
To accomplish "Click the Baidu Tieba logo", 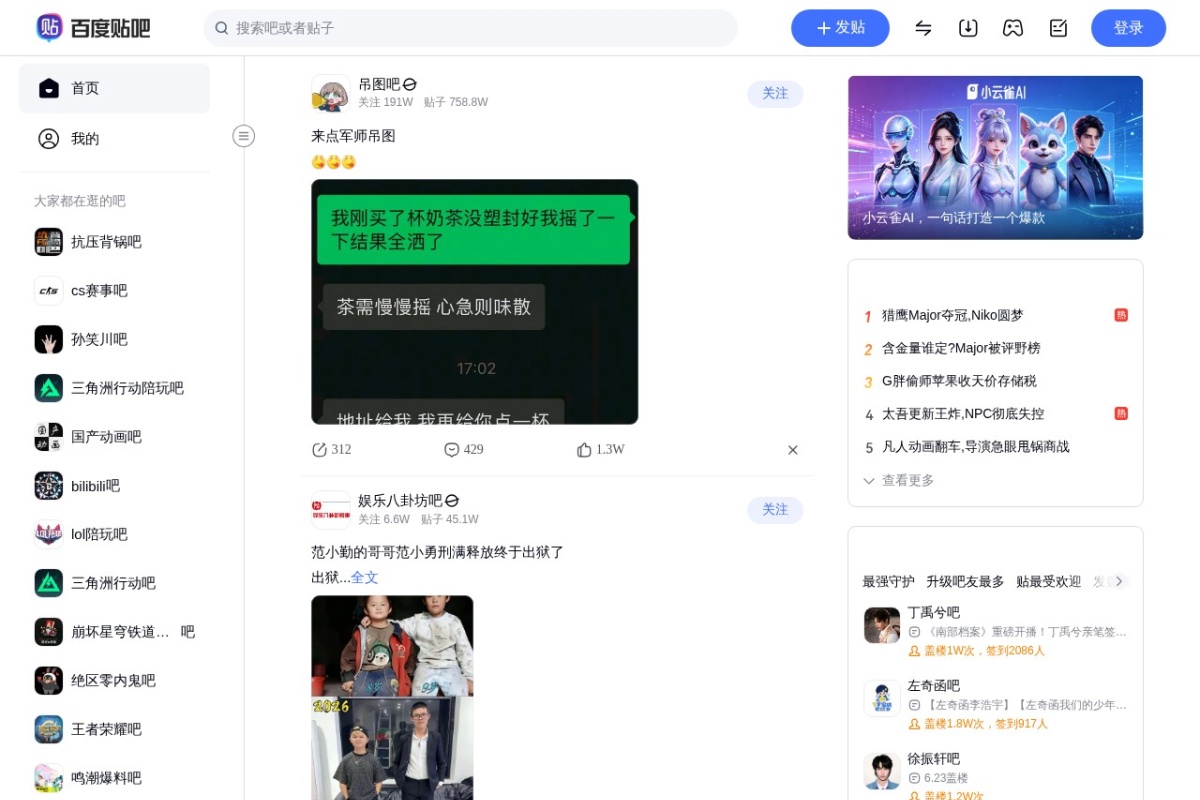I will (93, 28).
